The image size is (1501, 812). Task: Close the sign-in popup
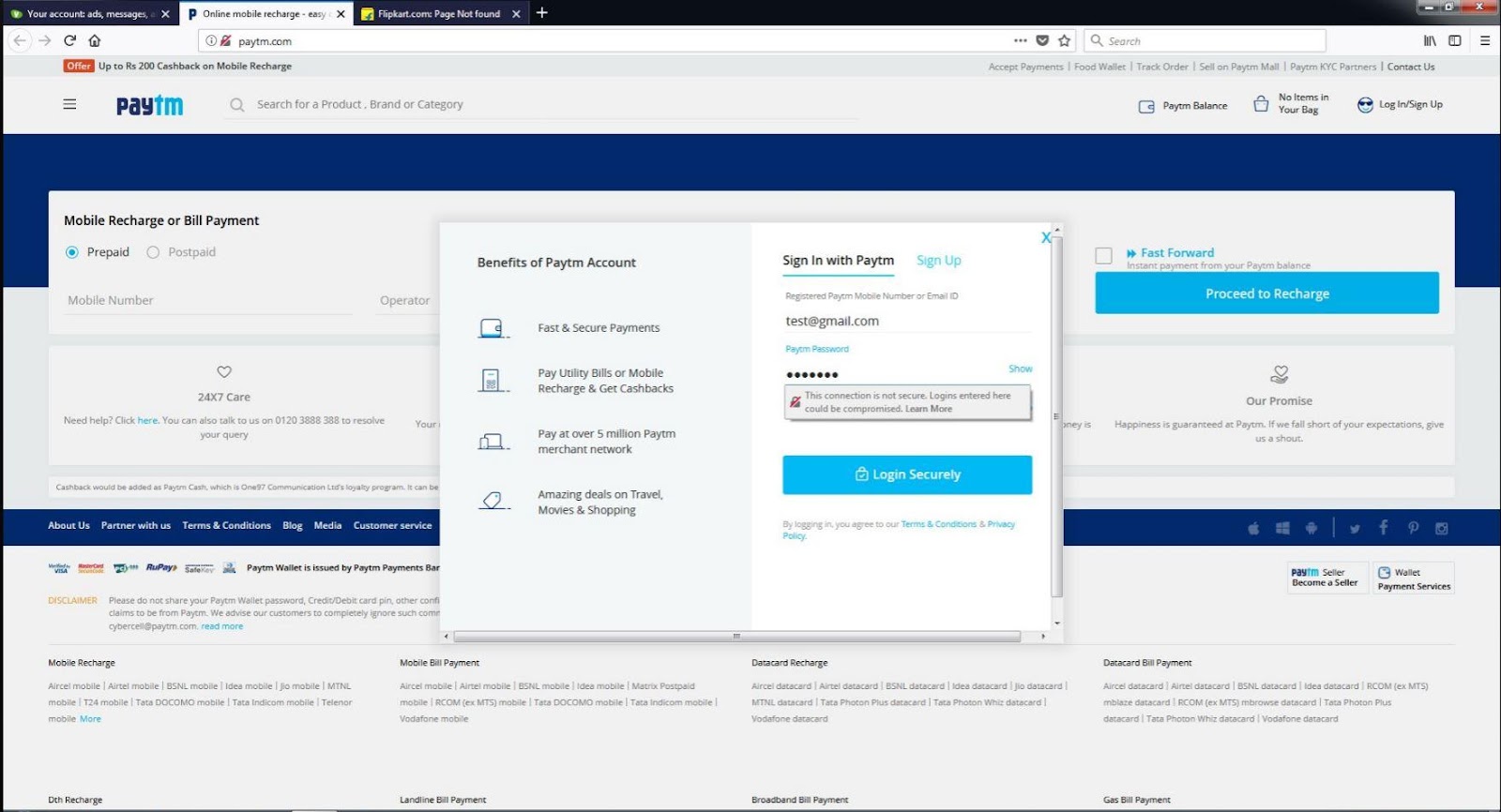[x=1046, y=238]
